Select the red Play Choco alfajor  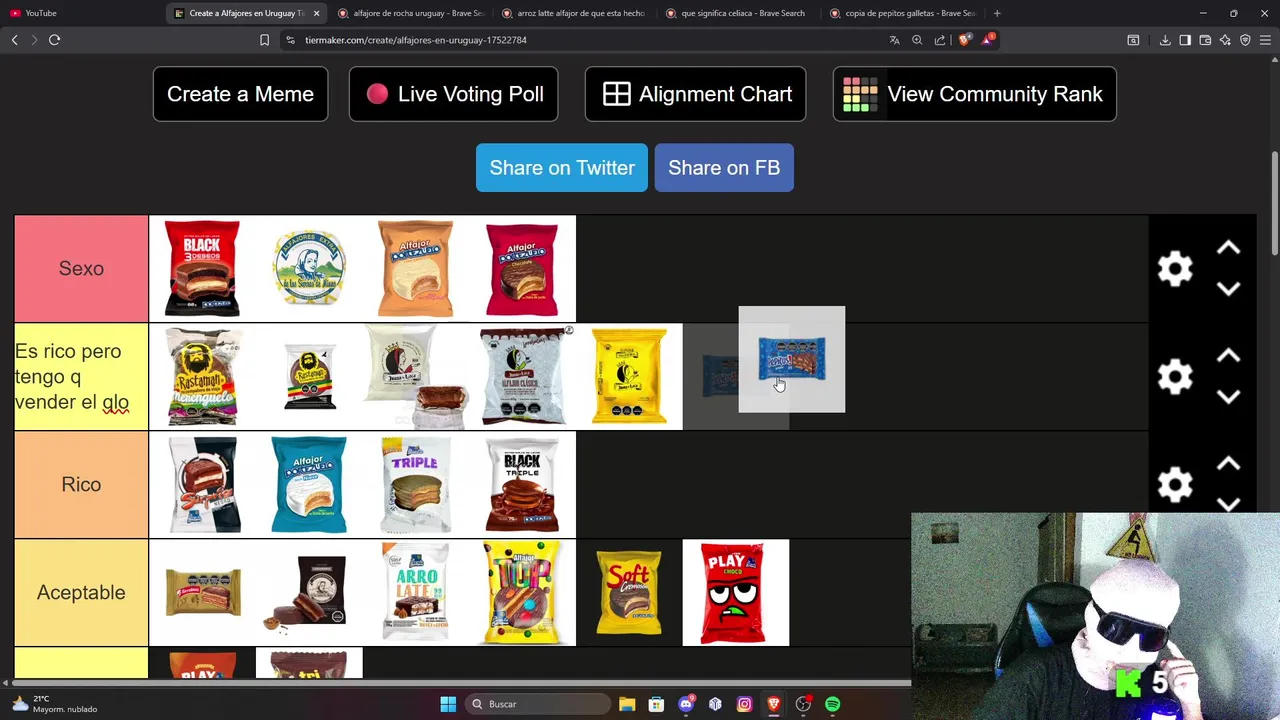pos(736,593)
